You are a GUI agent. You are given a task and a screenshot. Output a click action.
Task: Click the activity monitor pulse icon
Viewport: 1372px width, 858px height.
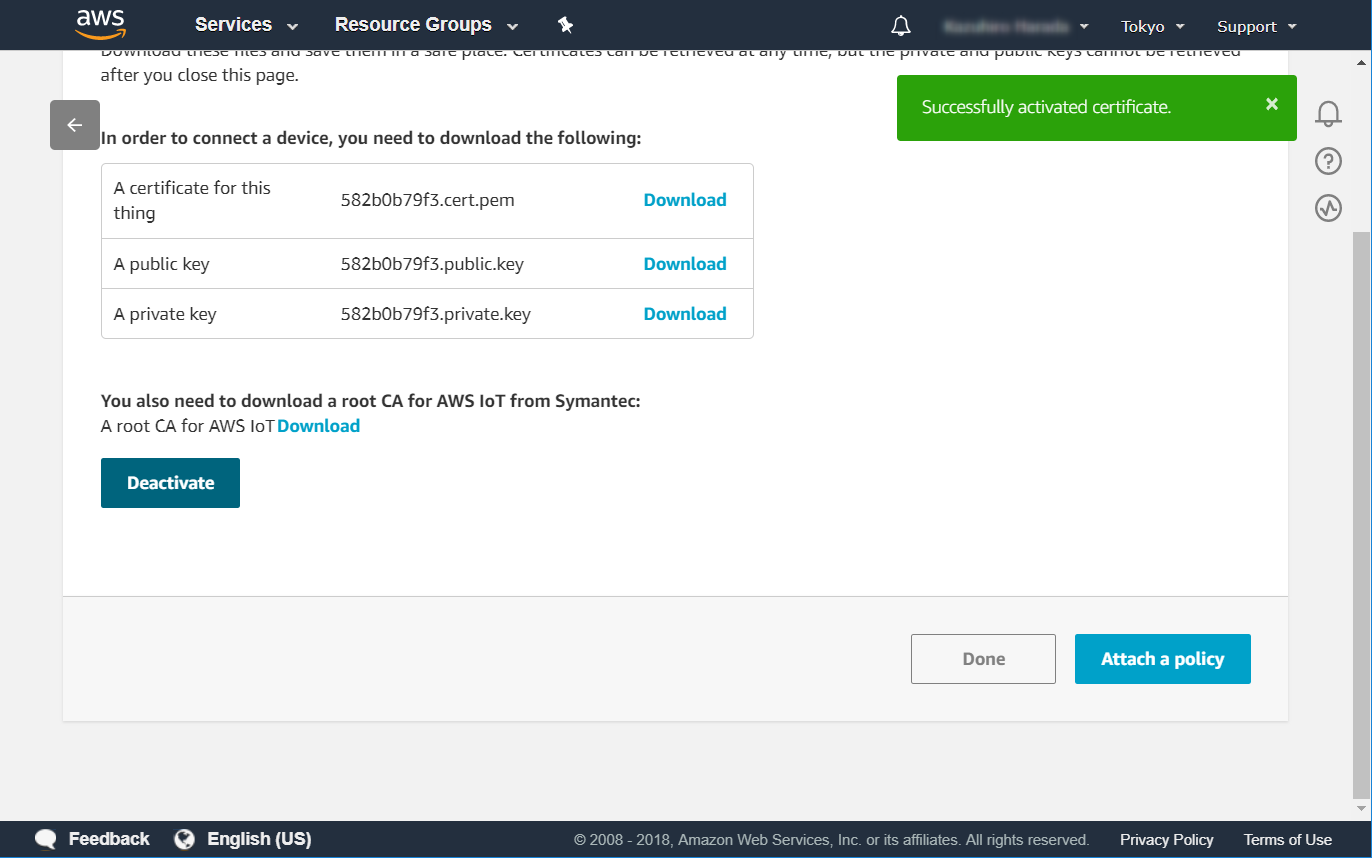click(1328, 208)
